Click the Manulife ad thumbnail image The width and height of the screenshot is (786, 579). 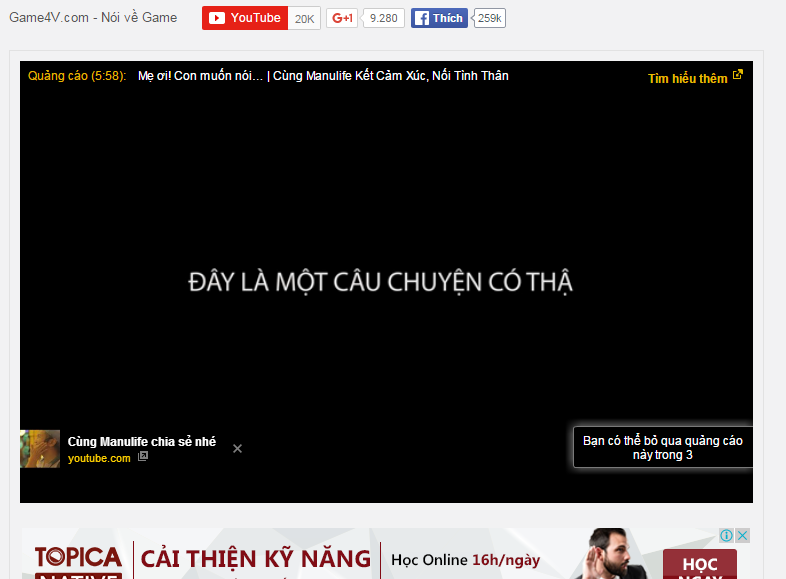[x=40, y=449]
